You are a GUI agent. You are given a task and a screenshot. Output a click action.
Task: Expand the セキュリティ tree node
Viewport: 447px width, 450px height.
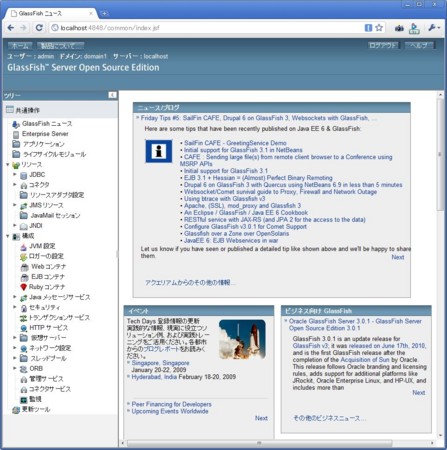coord(15,307)
